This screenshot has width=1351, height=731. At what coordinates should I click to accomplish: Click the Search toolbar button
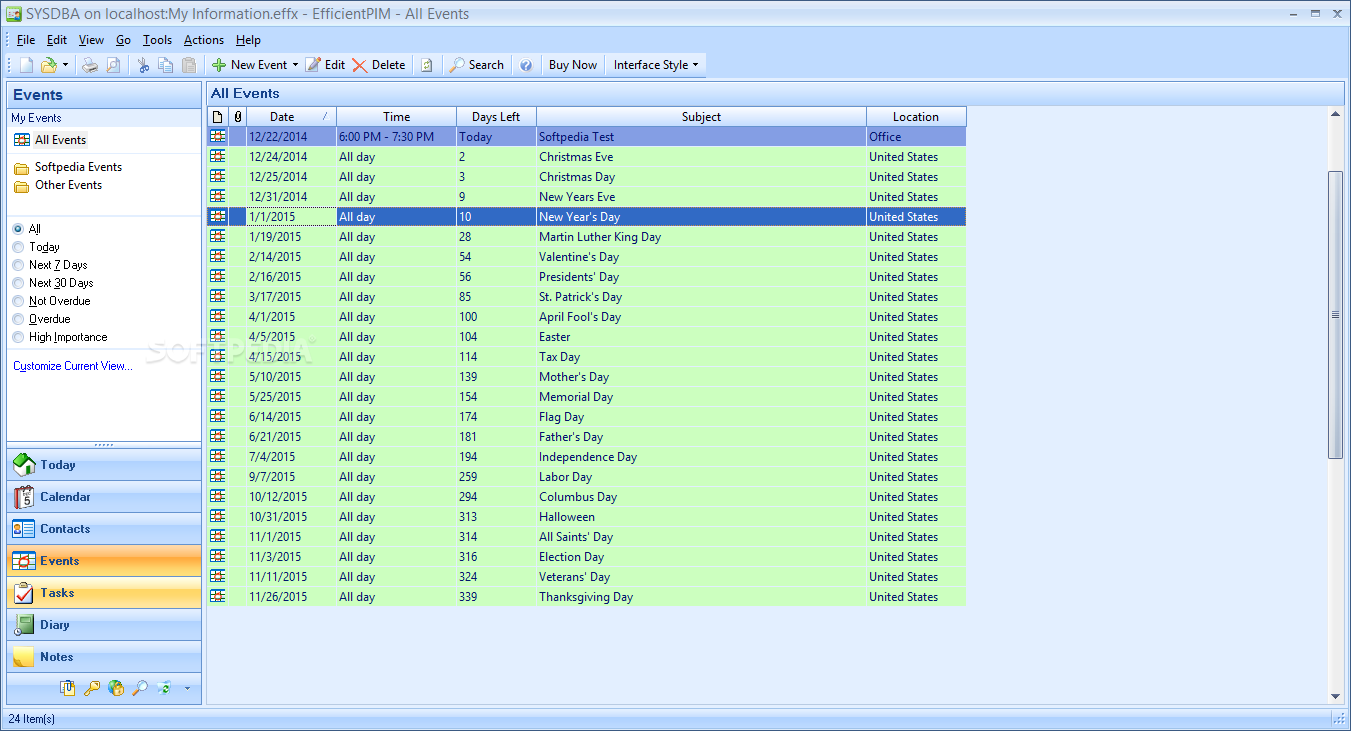coord(476,65)
